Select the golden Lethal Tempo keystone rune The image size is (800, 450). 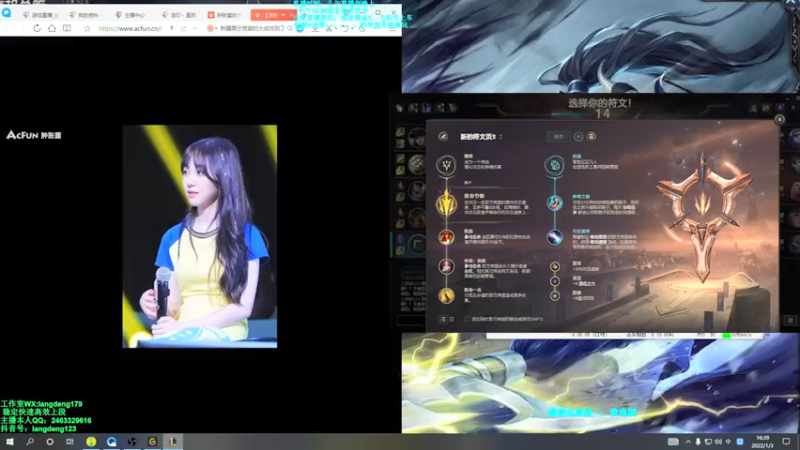446,205
